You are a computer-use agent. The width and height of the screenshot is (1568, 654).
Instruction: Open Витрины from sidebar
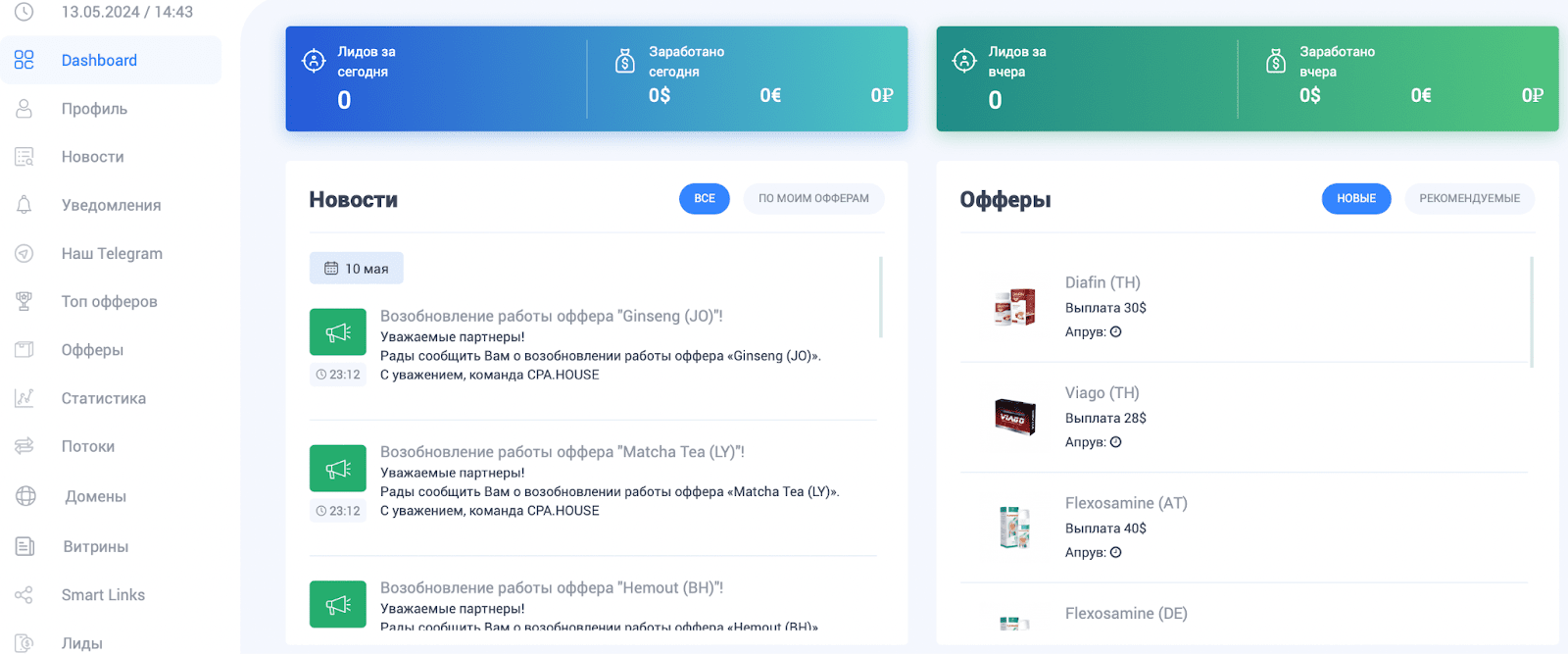pos(96,546)
